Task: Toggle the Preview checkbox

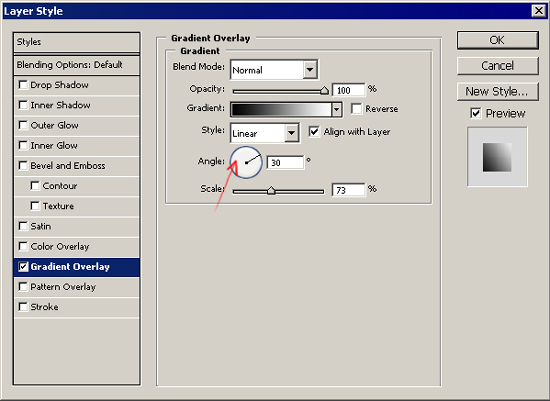Action: pyautogui.click(x=476, y=113)
